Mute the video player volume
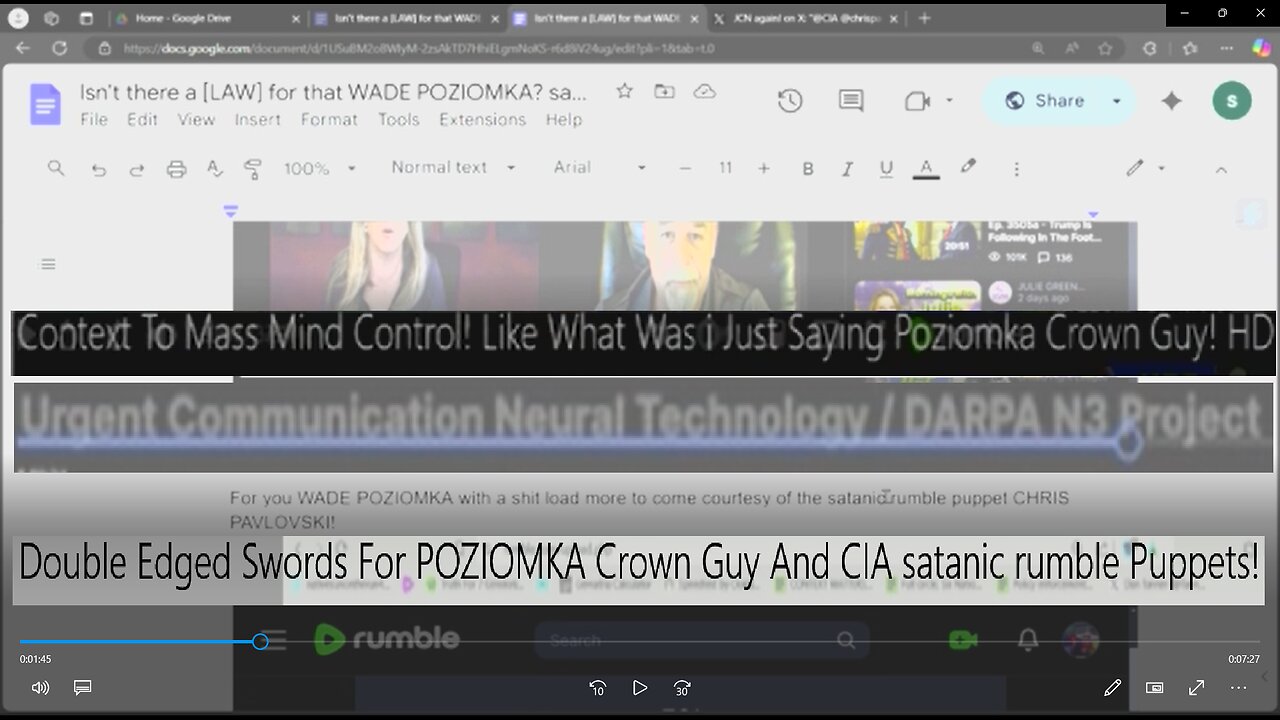The image size is (1280, 720). tap(40, 688)
